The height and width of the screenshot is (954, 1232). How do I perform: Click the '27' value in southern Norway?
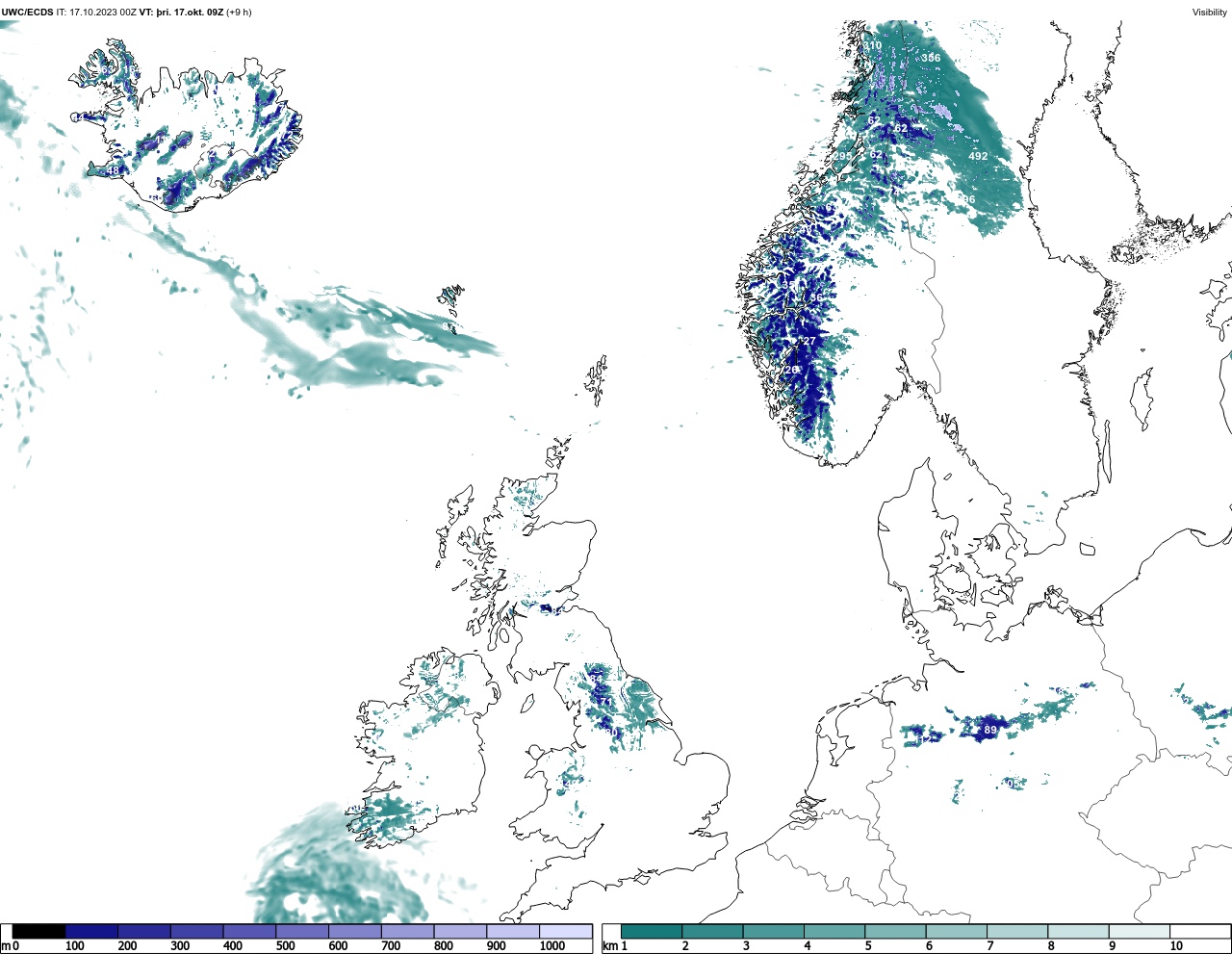click(x=809, y=341)
